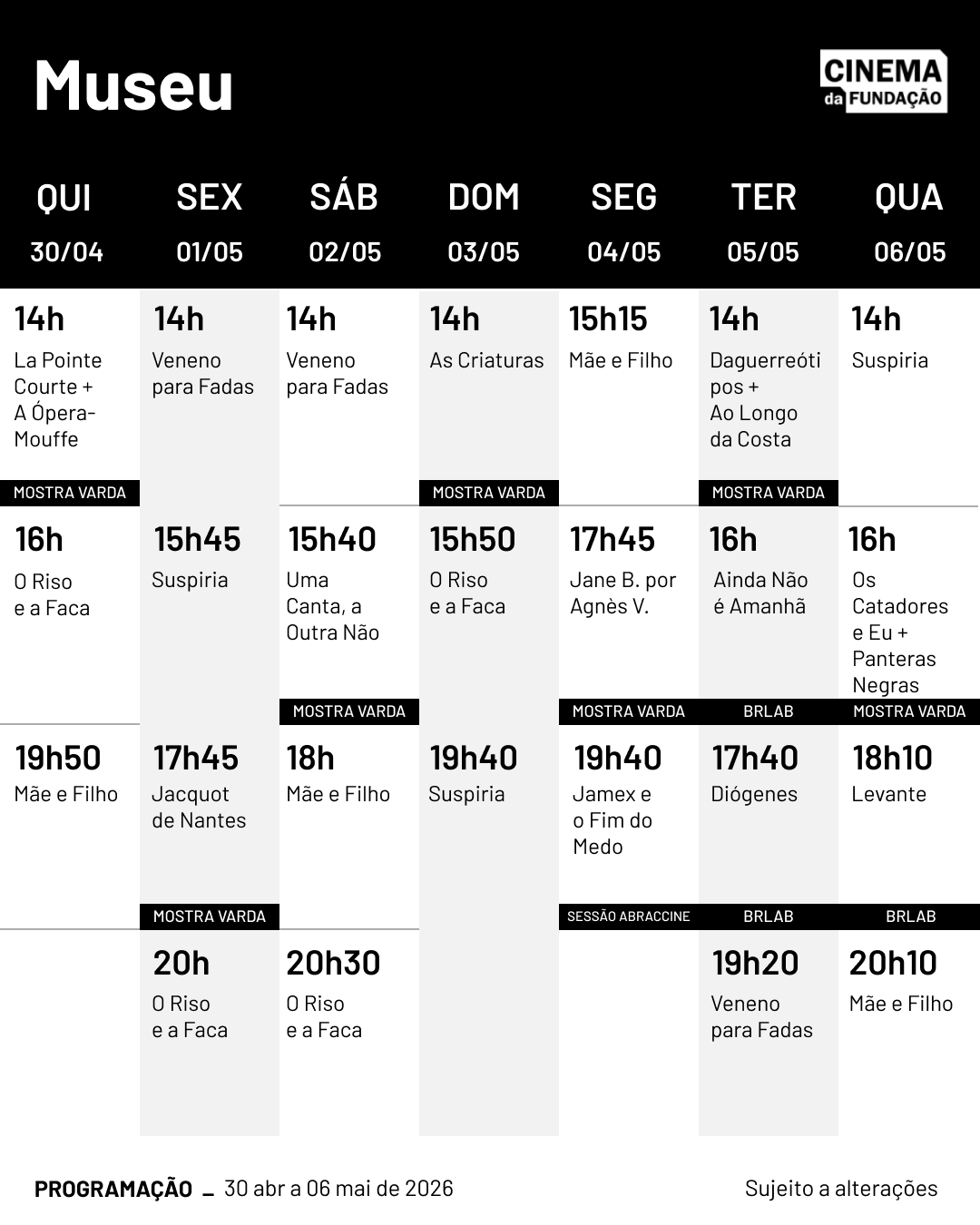
Task: Click the Sujeito a alterações footer note
Action: (841, 1189)
